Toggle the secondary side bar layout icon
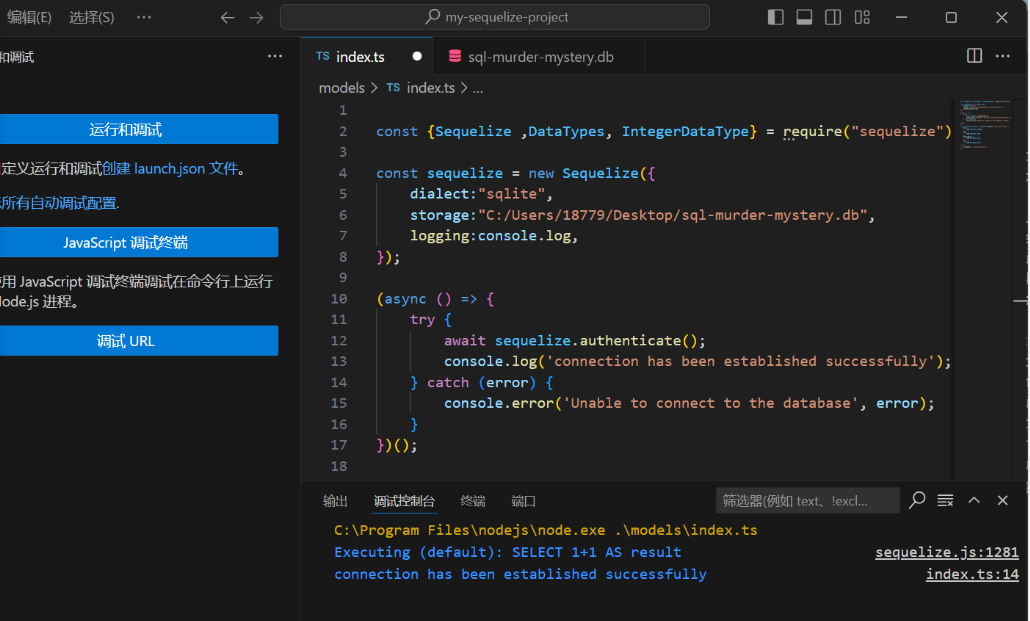 click(833, 17)
